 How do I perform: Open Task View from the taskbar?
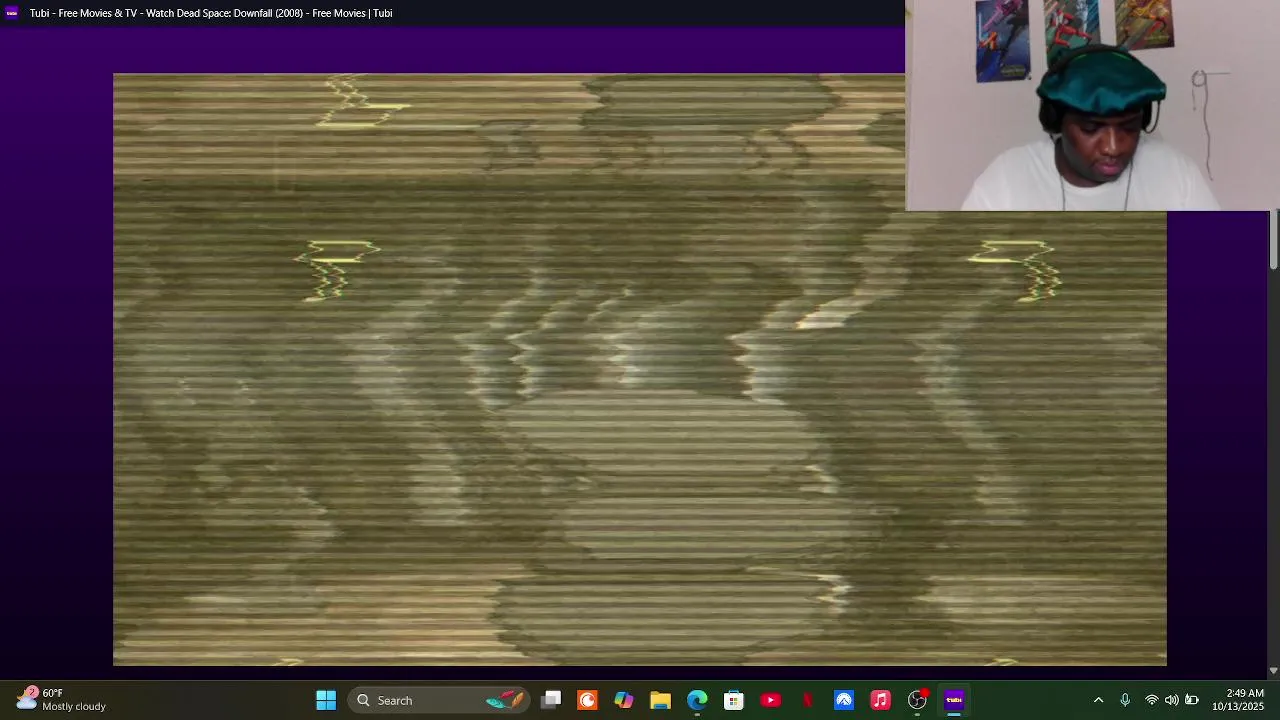click(x=551, y=700)
